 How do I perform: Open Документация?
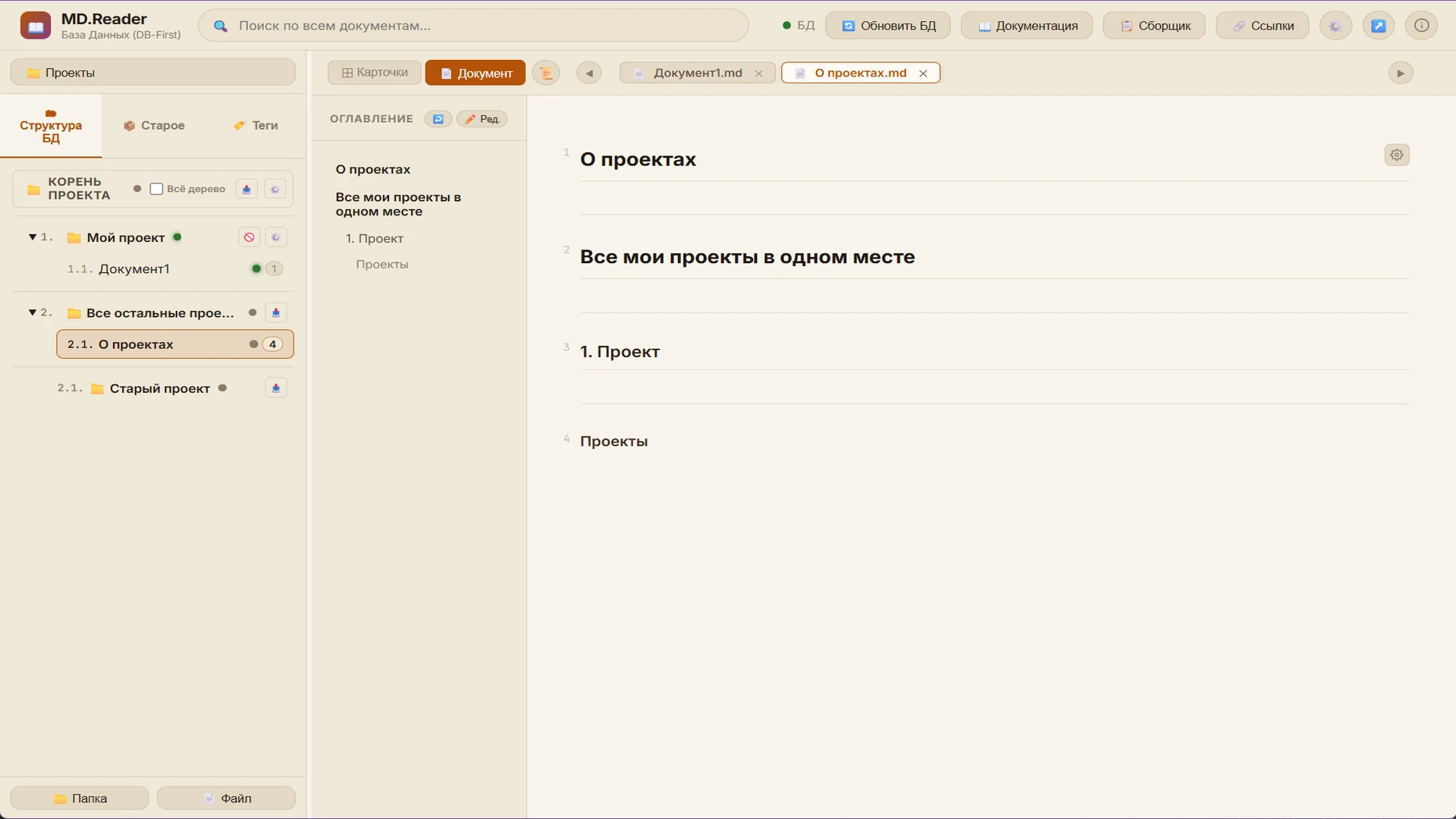[x=1027, y=26]
